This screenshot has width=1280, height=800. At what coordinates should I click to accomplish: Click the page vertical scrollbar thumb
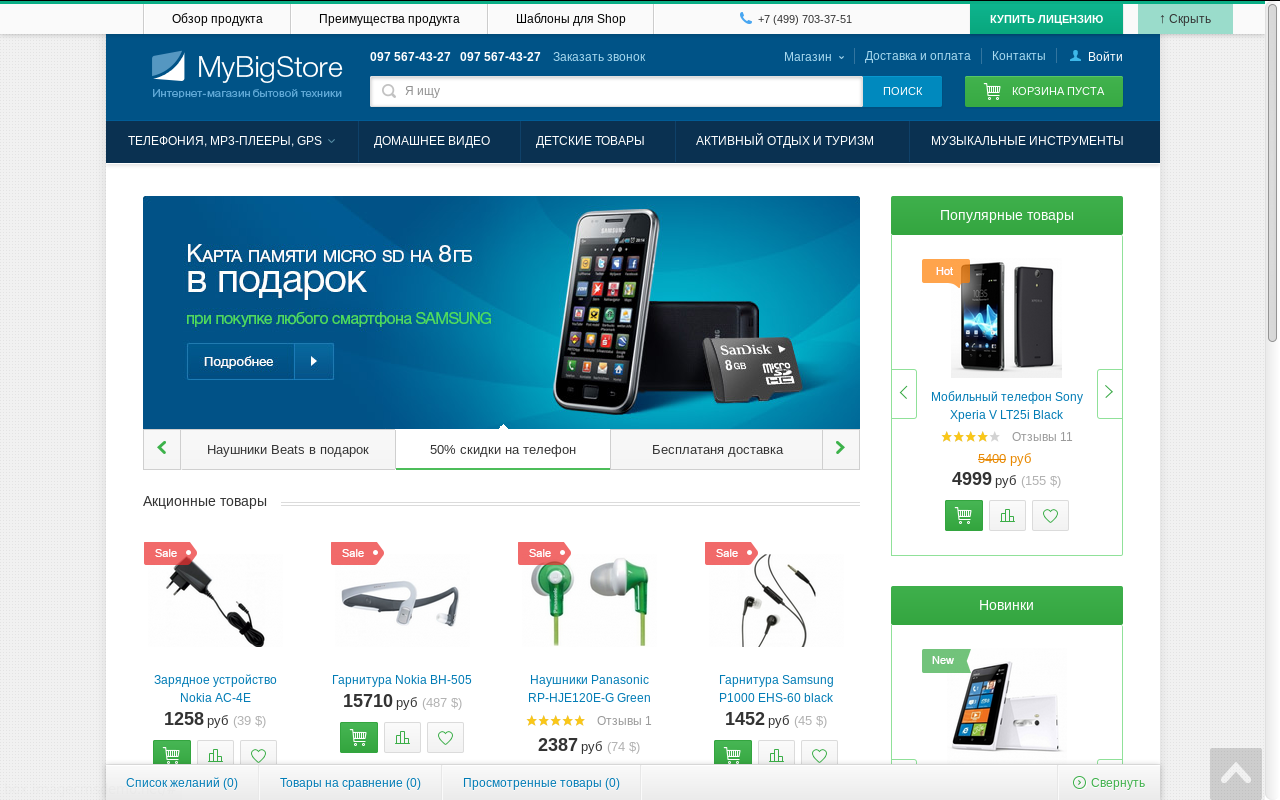1272,175
